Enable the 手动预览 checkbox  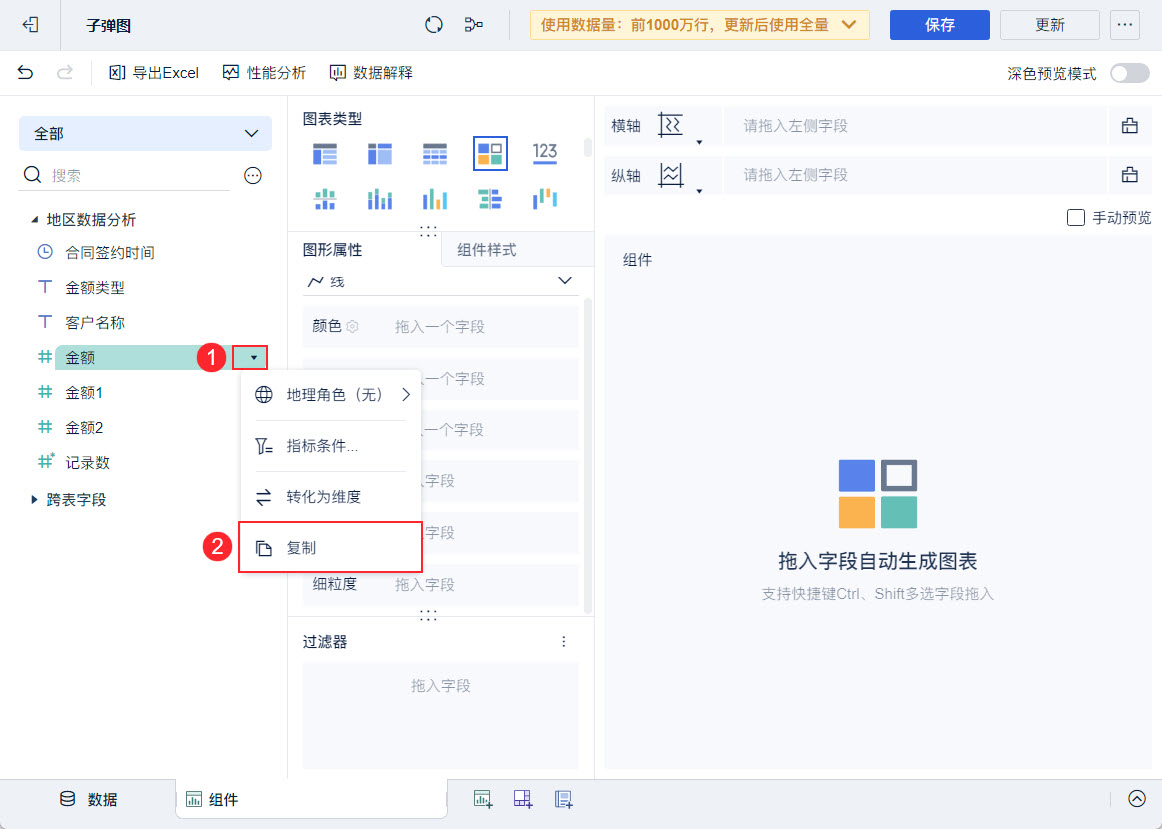tap(1075, 217)
